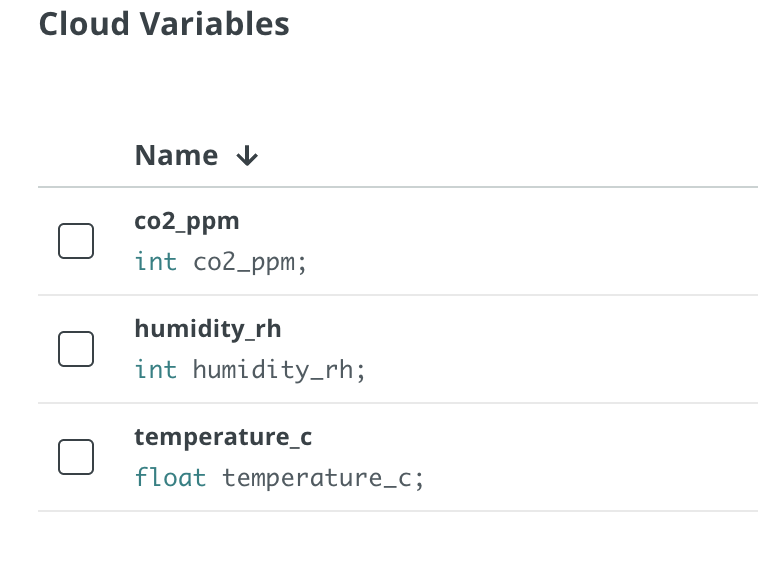Open the co2_ppm variable name

coord(187,220)
